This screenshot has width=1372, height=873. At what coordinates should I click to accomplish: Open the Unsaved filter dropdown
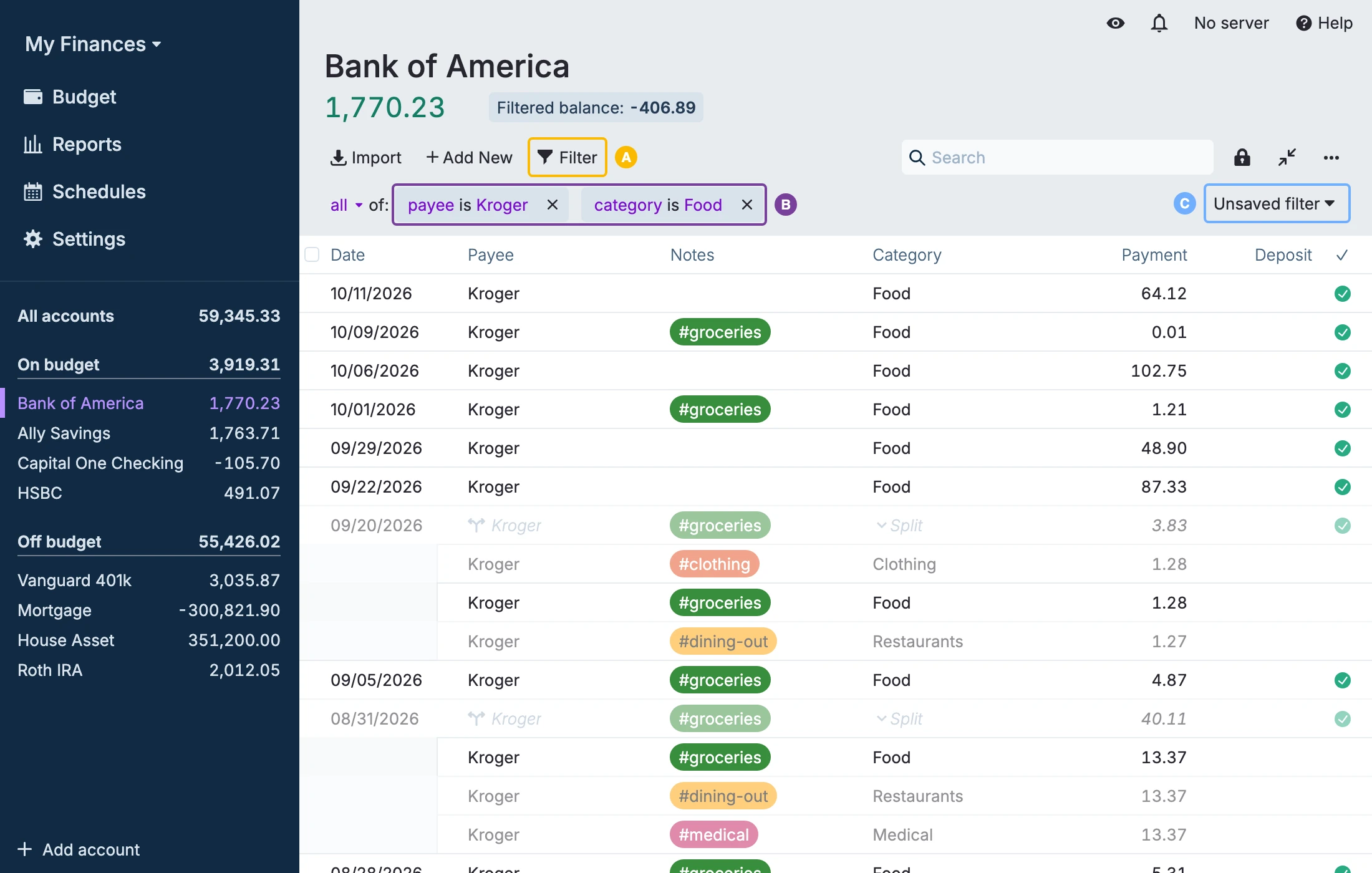click(1277, 204)
